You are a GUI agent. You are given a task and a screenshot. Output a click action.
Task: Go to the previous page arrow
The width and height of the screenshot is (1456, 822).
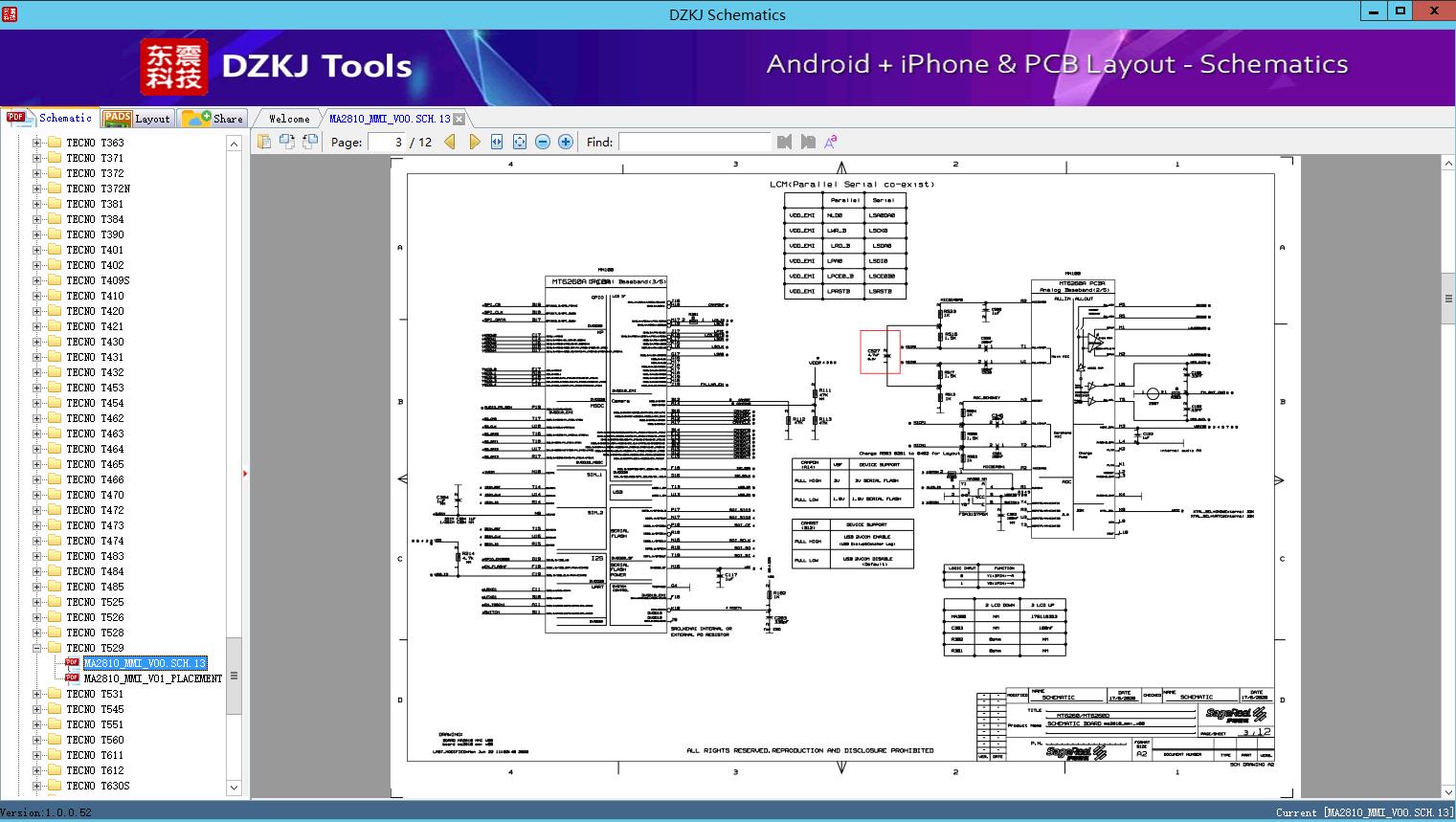[450, 142]
